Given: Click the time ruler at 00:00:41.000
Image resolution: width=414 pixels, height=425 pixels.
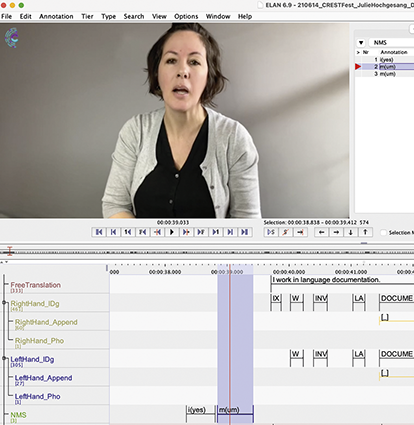Looking at the screenshot, I should click(x=351, y=272).
